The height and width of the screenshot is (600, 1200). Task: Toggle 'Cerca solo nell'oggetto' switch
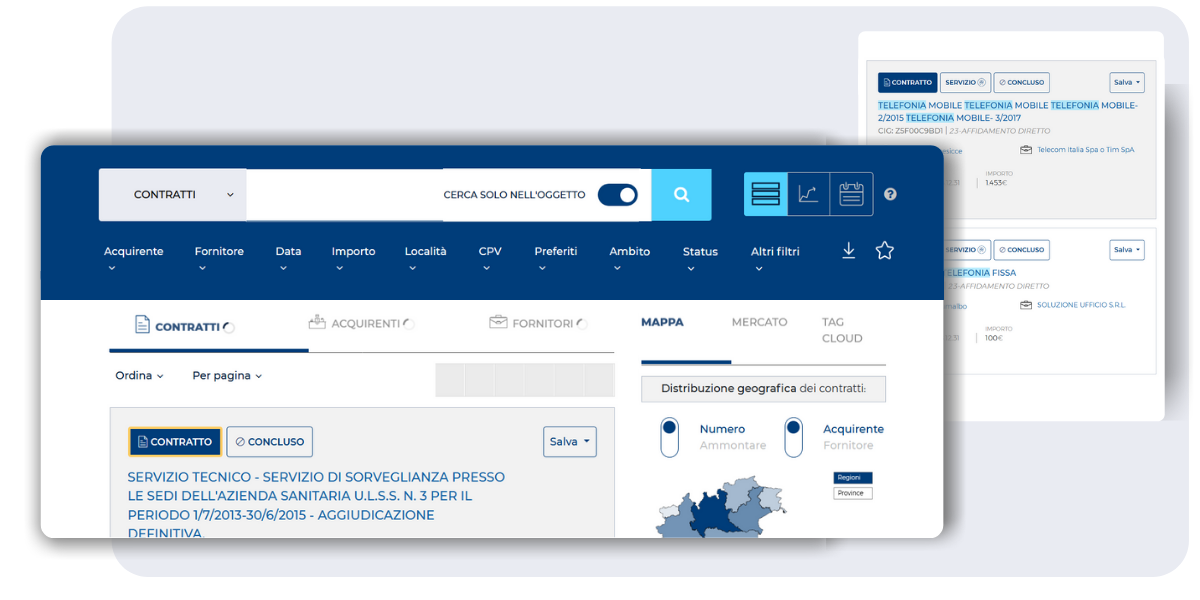pos(617,195)
